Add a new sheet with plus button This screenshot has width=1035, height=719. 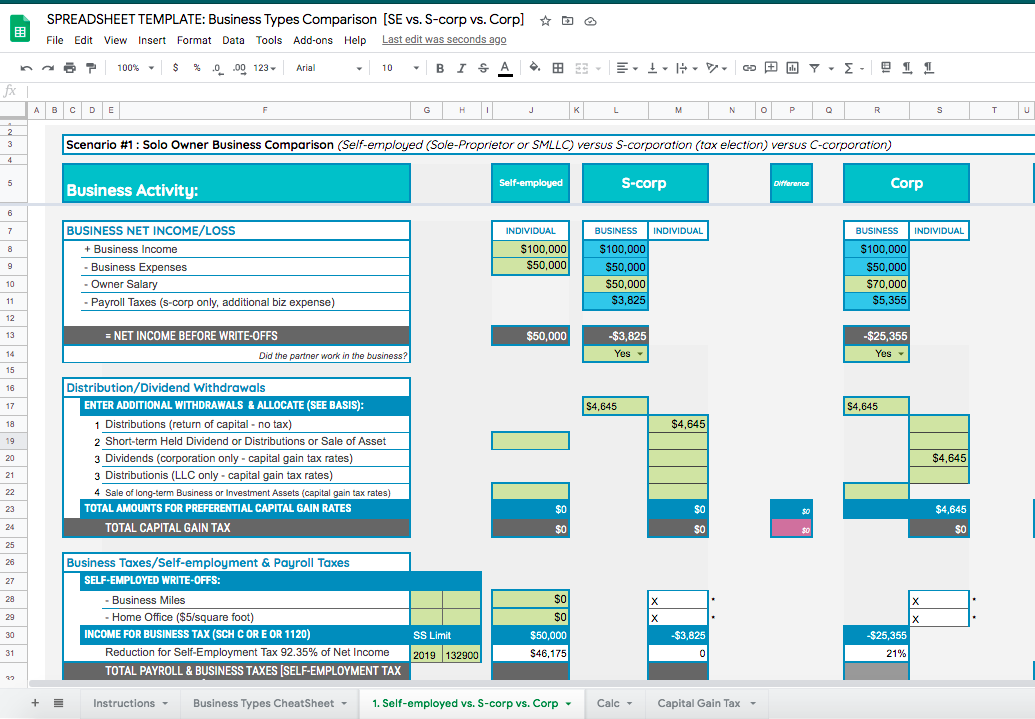click(36, 703)
